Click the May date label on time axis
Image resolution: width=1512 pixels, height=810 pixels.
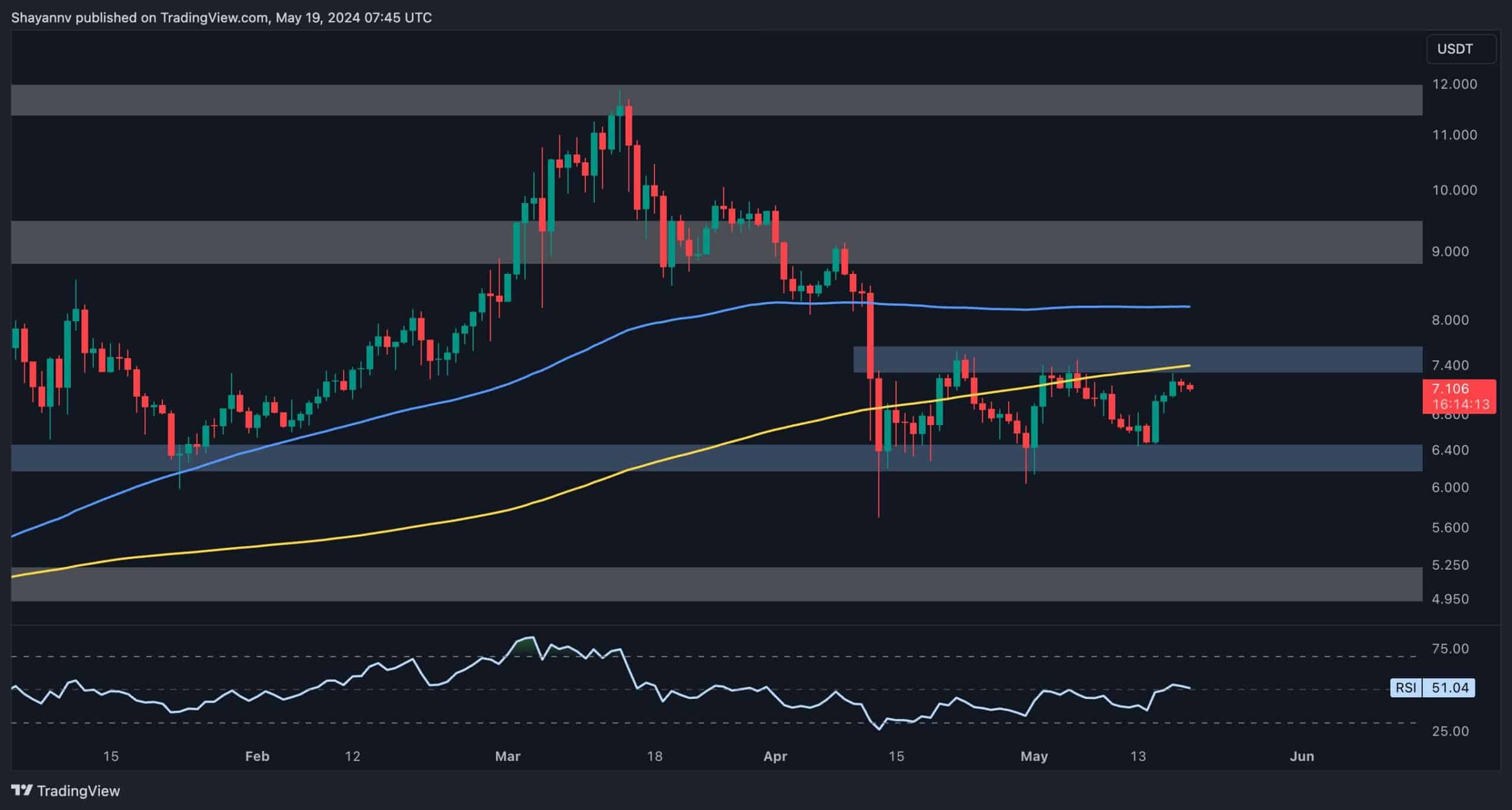[x=1034, y=756]
